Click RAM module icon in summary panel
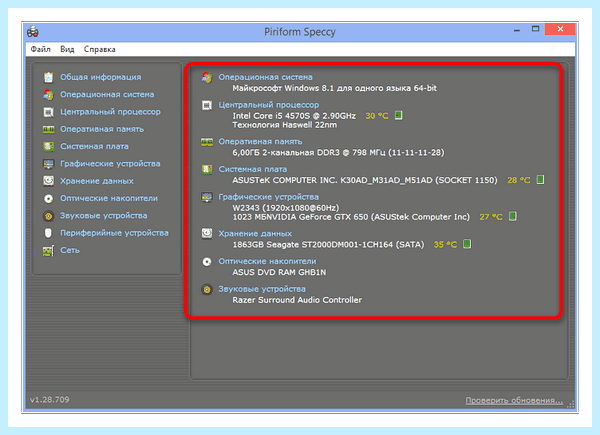This screenshot has width=600, height=435. pyautogui.click(x=207, y=142)
